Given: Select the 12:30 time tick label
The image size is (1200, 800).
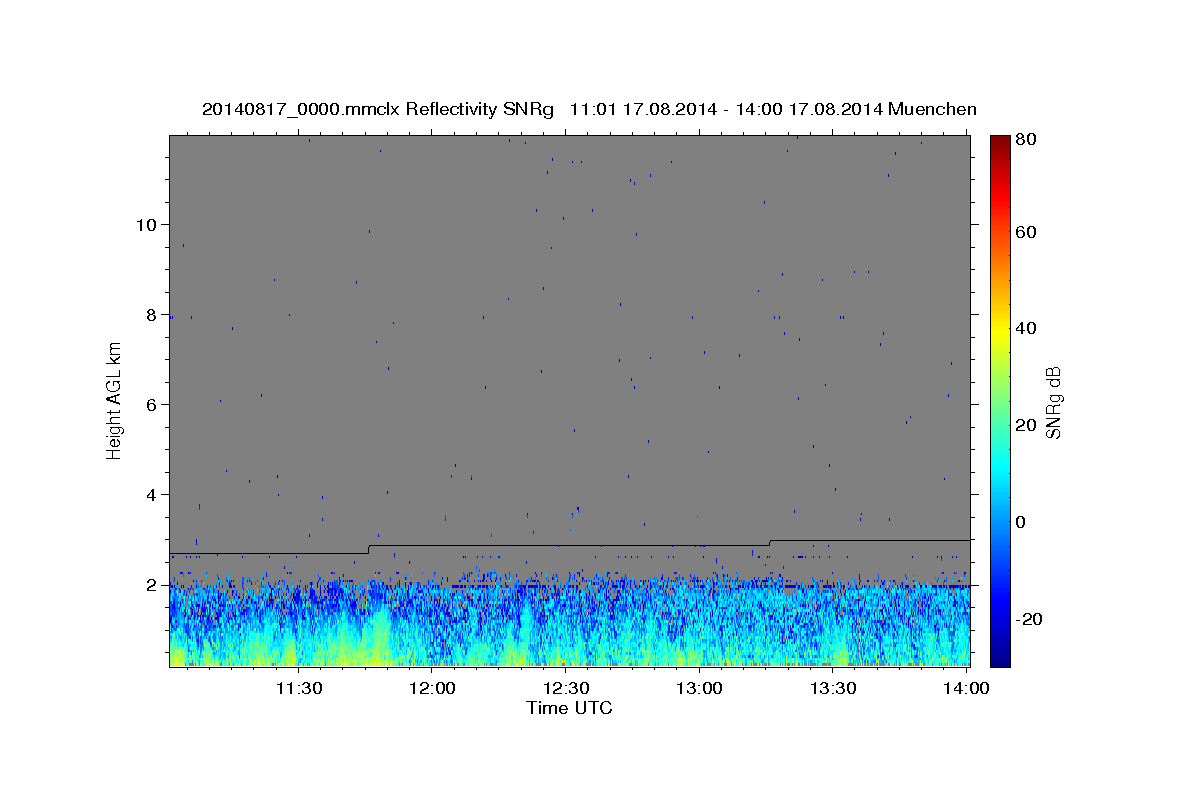Looking at the screenshot, I should tap(566, 688).
